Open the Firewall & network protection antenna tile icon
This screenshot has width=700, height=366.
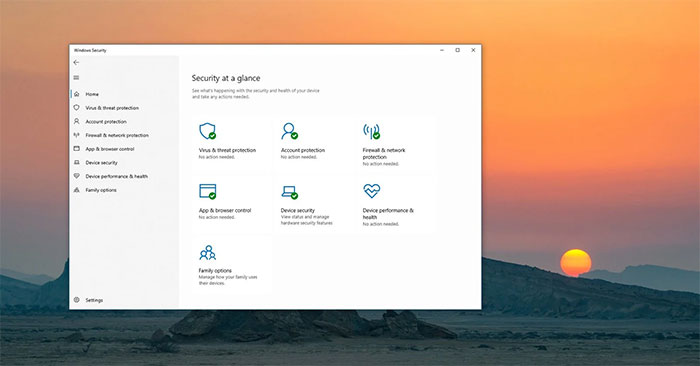371,131
